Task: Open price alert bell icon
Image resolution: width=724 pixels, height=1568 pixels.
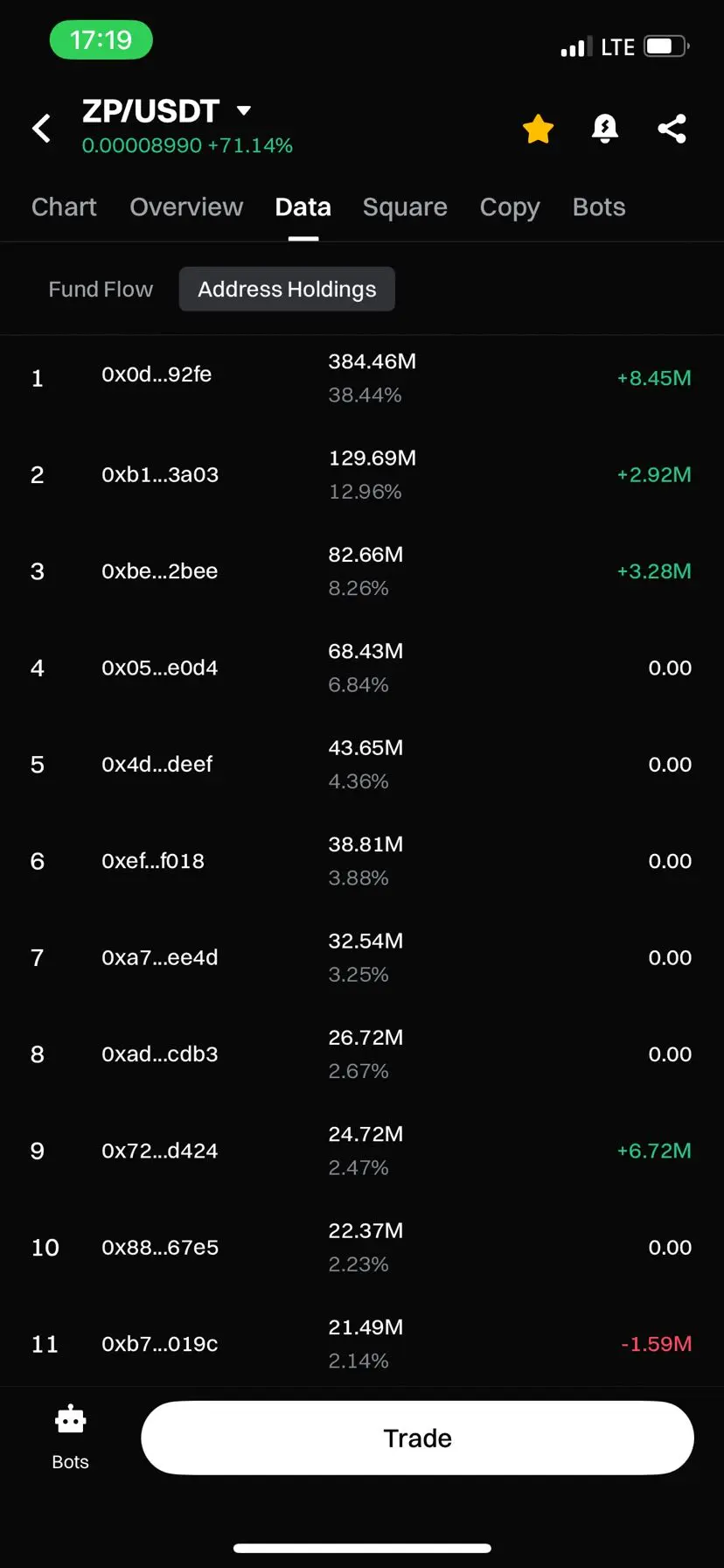Action: coord(605,129)
